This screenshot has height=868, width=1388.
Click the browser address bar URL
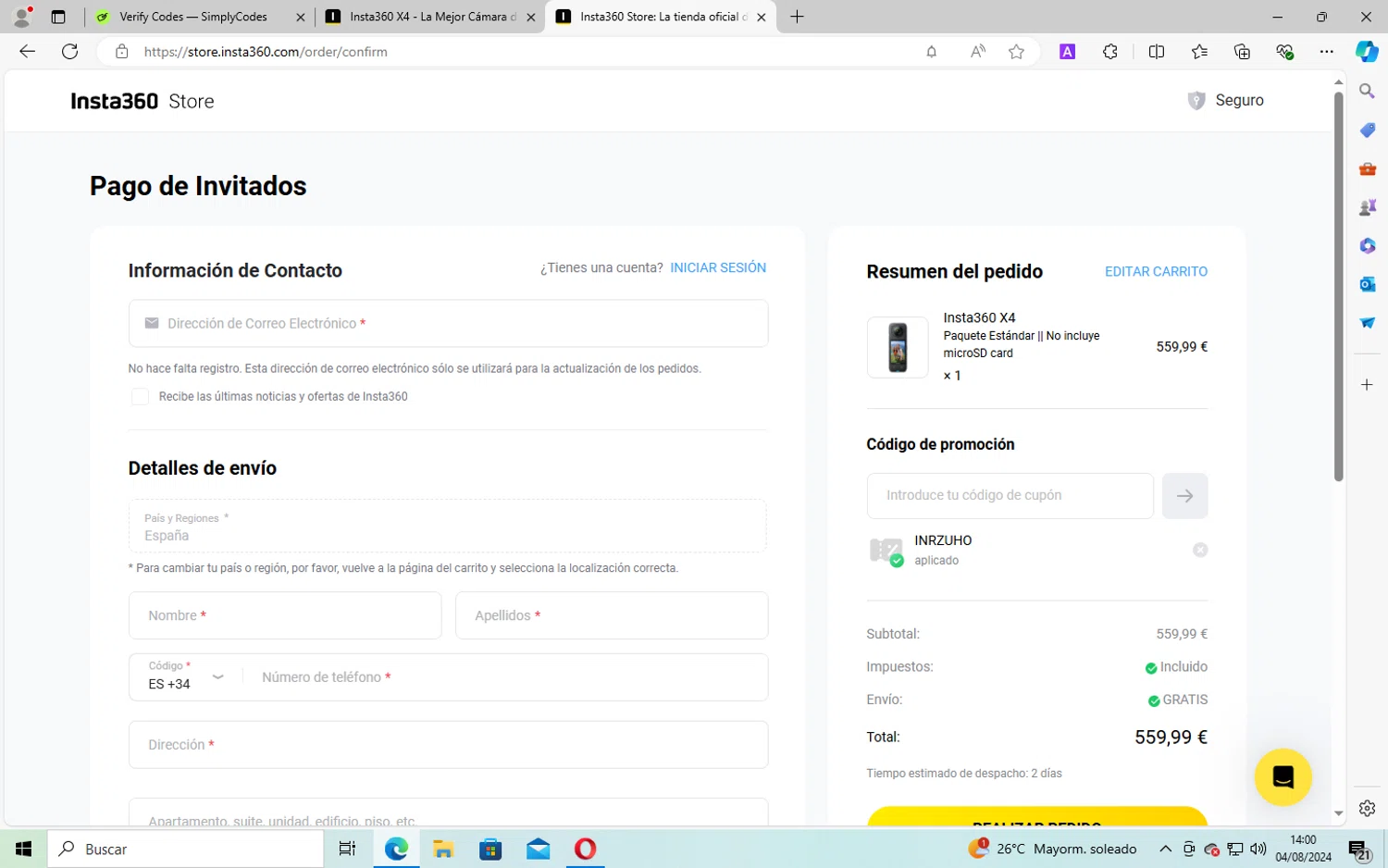(x=266, y=52)
